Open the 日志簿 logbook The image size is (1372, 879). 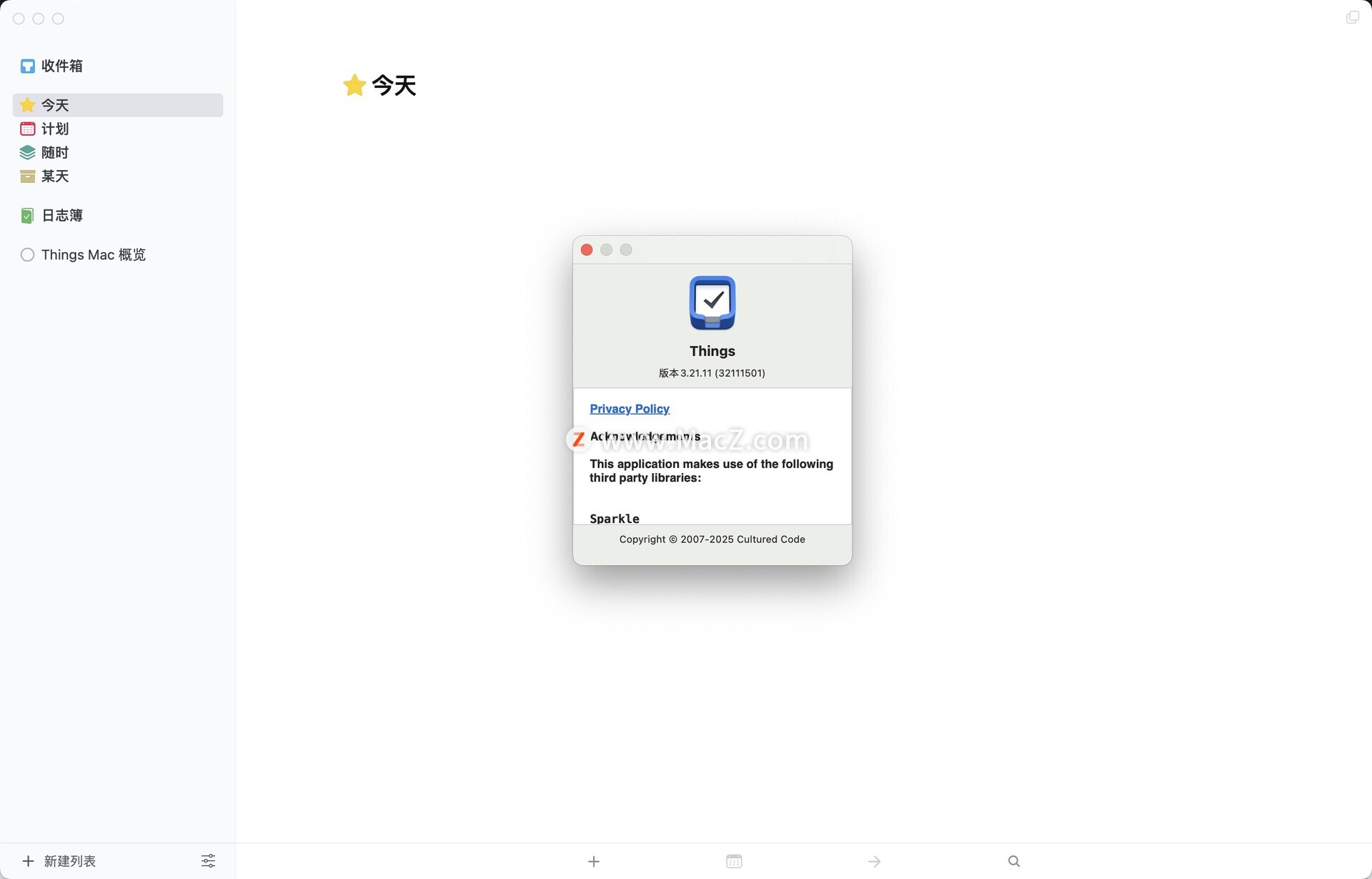point(118,215)
